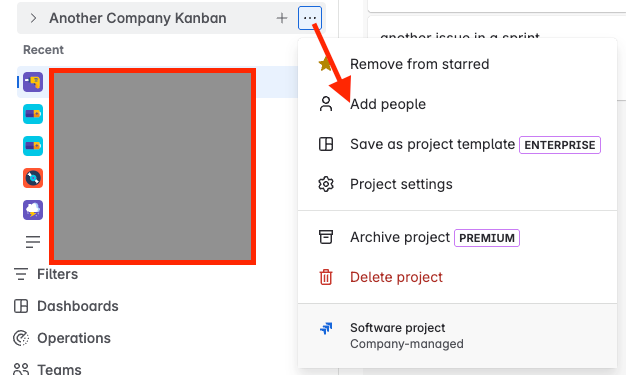Open the orange disc recent project icon
626x375 pixels.
33,178
